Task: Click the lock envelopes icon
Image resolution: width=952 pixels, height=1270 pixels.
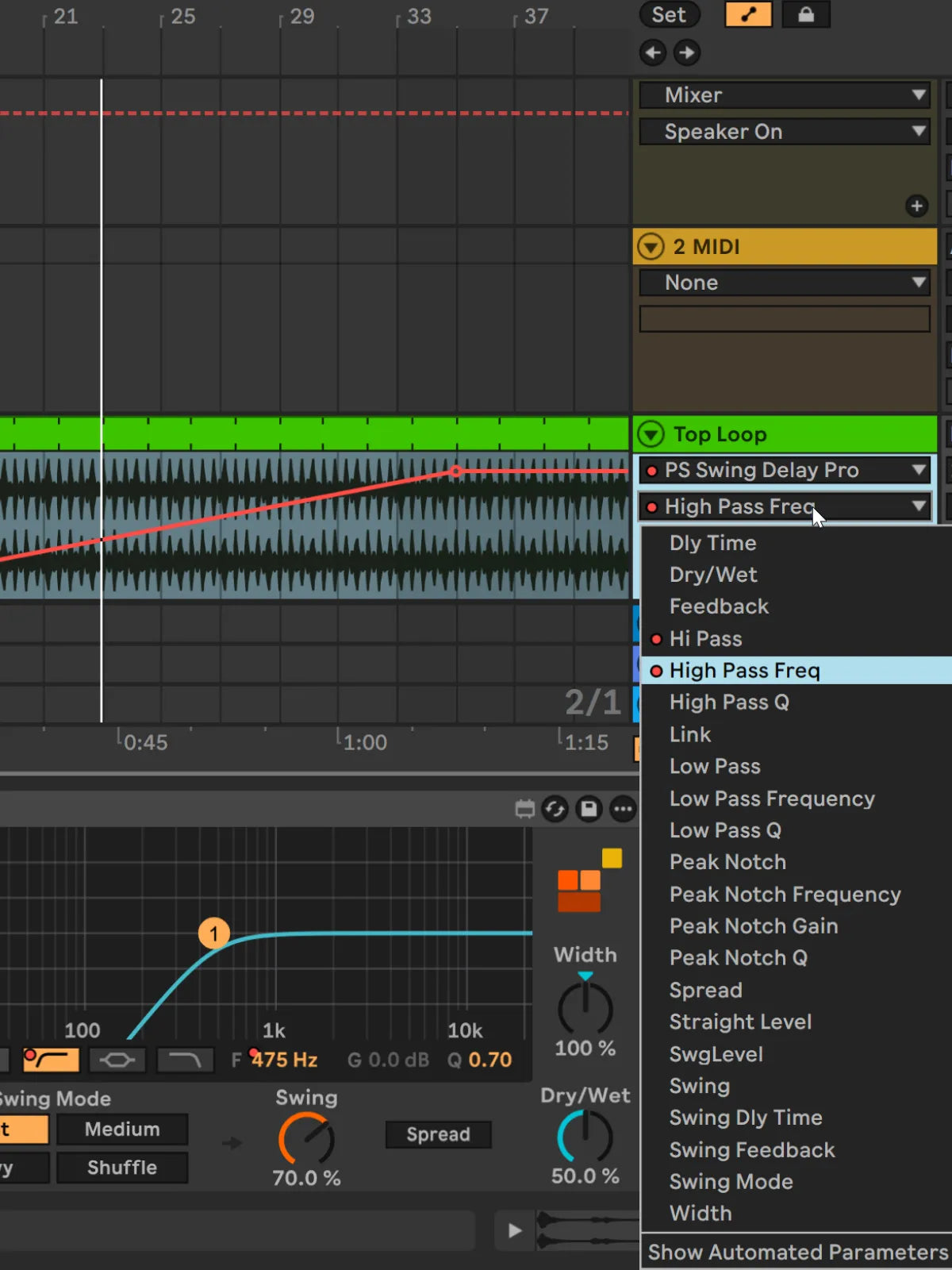Action: (x=805, y=14)
